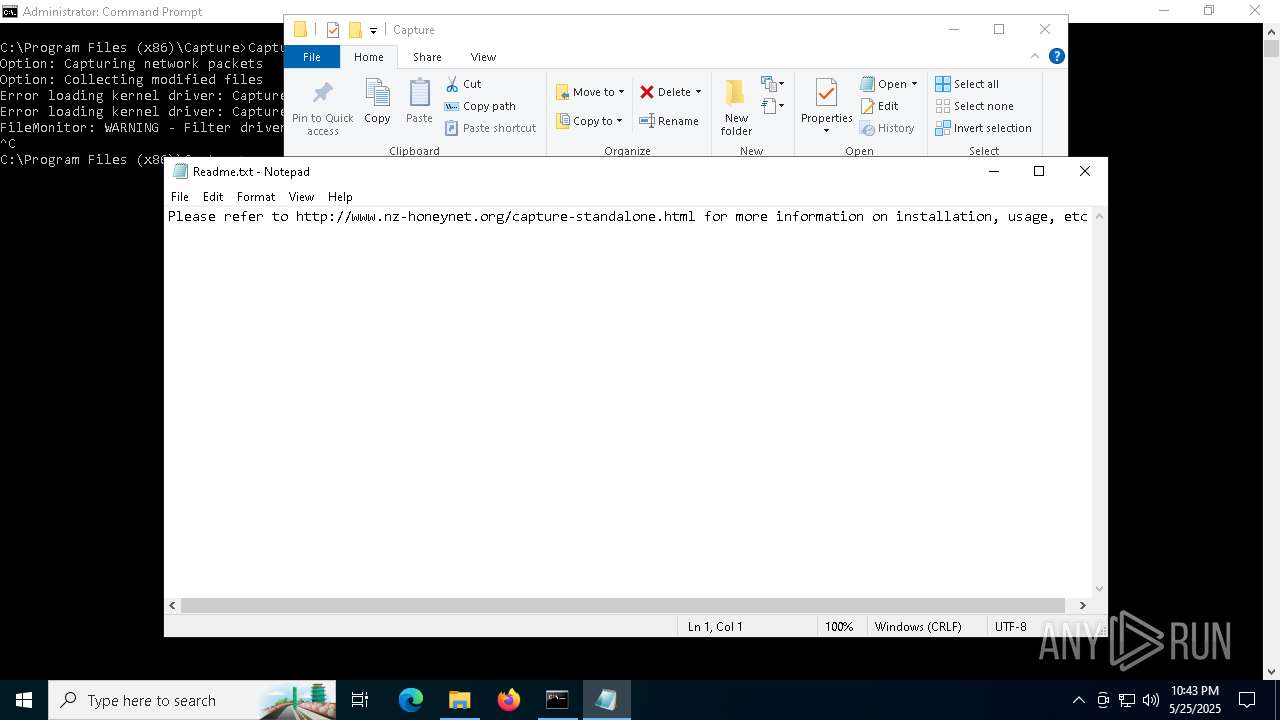
Task: Expand the Delete options arrow
Action: [x=698, y=92]
